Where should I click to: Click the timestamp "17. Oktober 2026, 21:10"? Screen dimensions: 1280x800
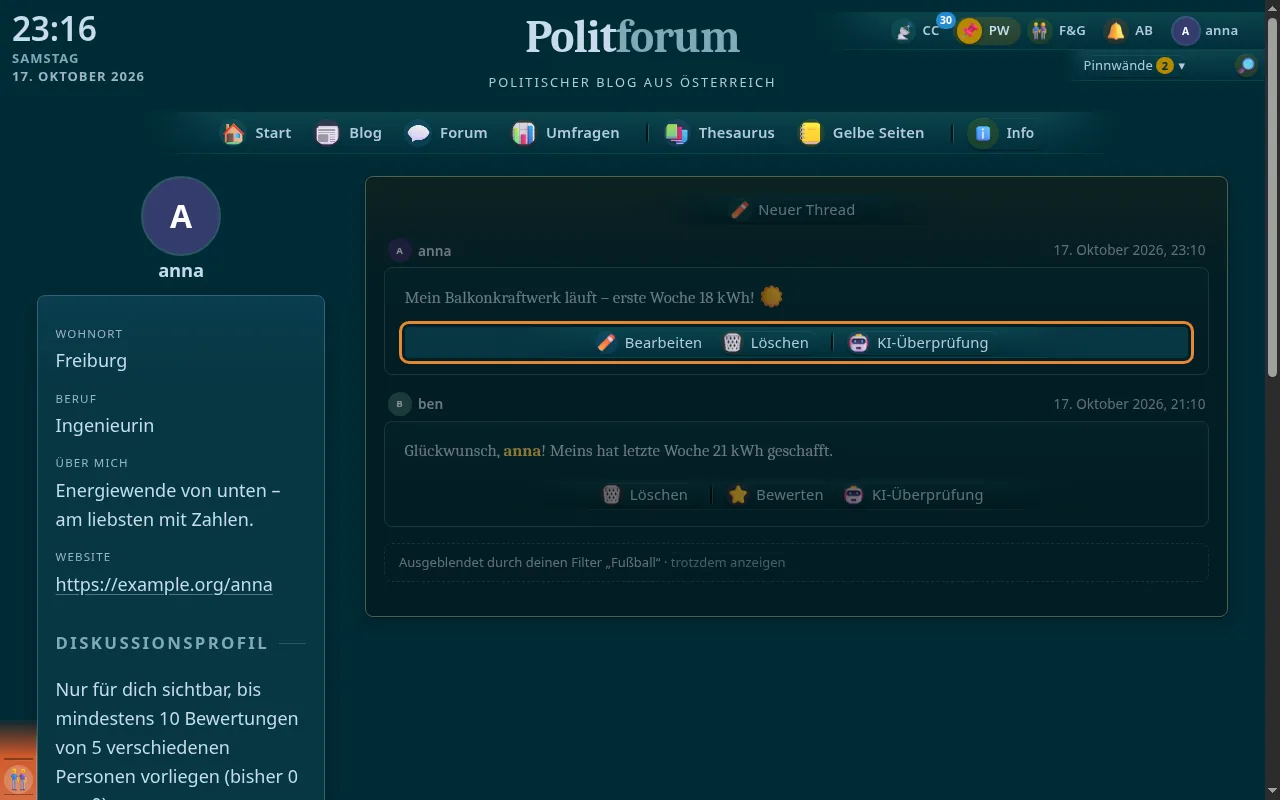pos(1129,404)
